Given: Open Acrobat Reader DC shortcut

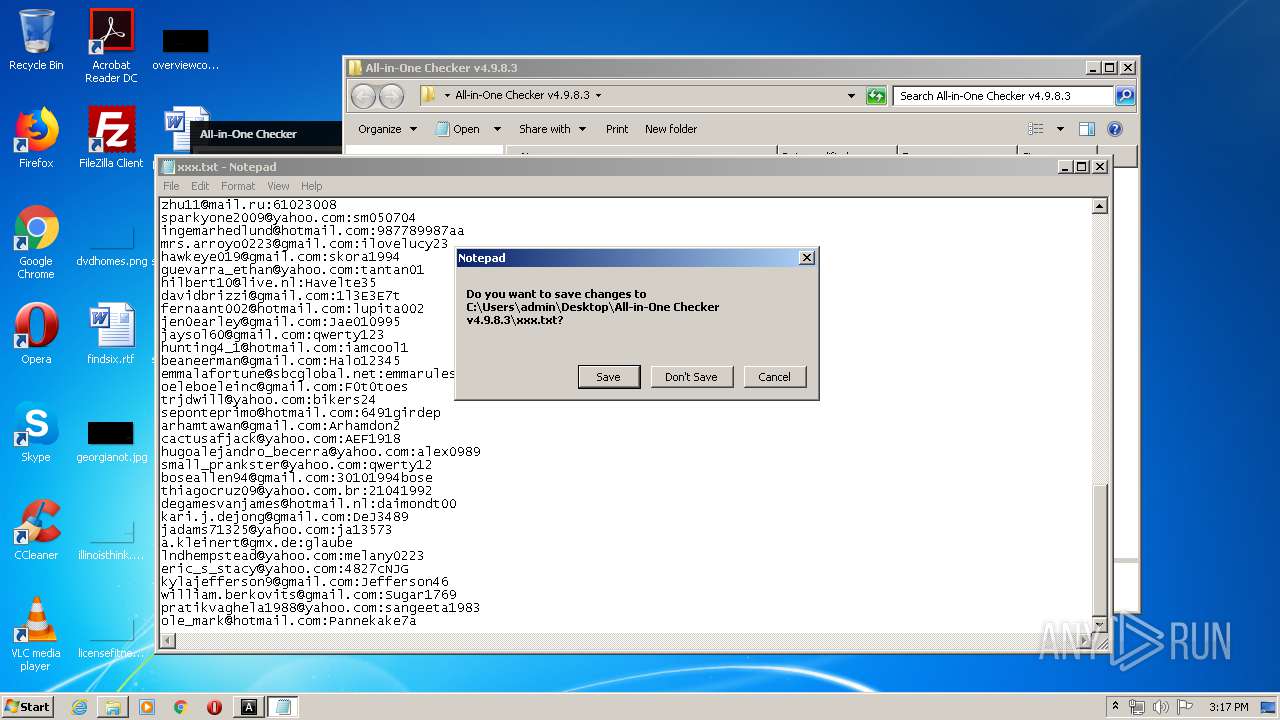Looking at the screenshot, I should click(111, 45).
